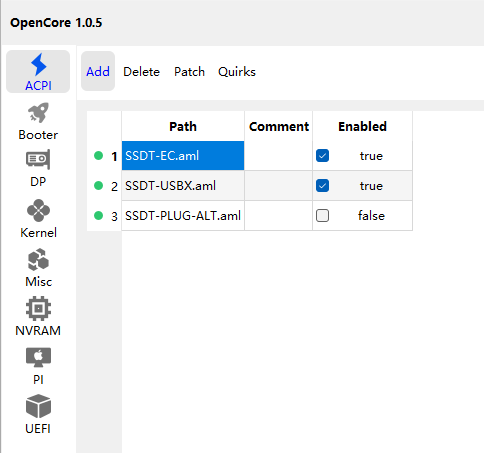This screenshot has width=484, height=453.
Task: Uncheck Enabled for SSDT-USBX.aml
Action: point(322,186)
